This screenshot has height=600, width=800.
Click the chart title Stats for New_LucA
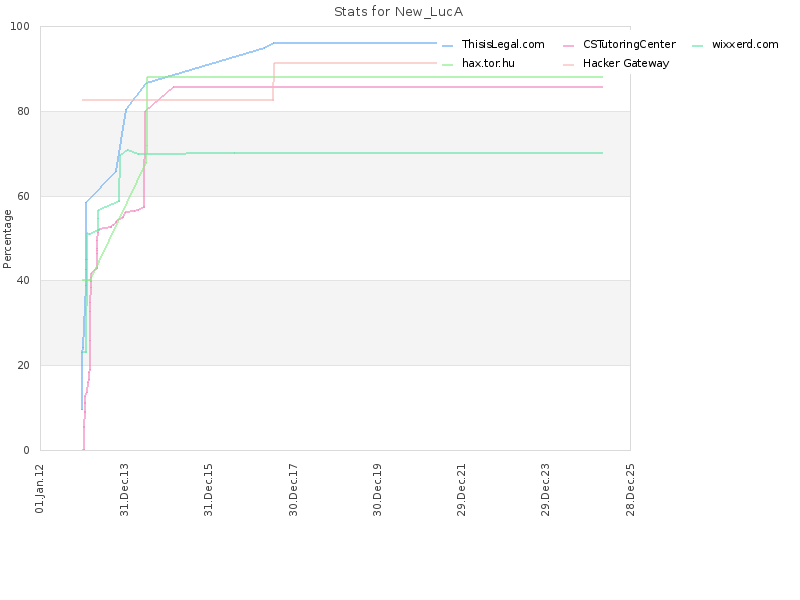(x=398, y=12)
